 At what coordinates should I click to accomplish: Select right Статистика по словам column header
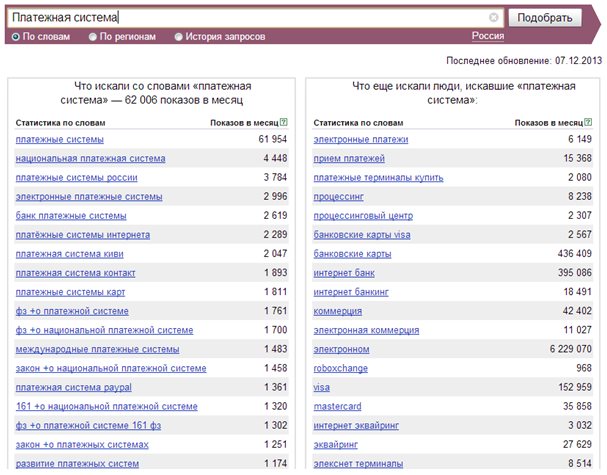click(x=358, y=123)
